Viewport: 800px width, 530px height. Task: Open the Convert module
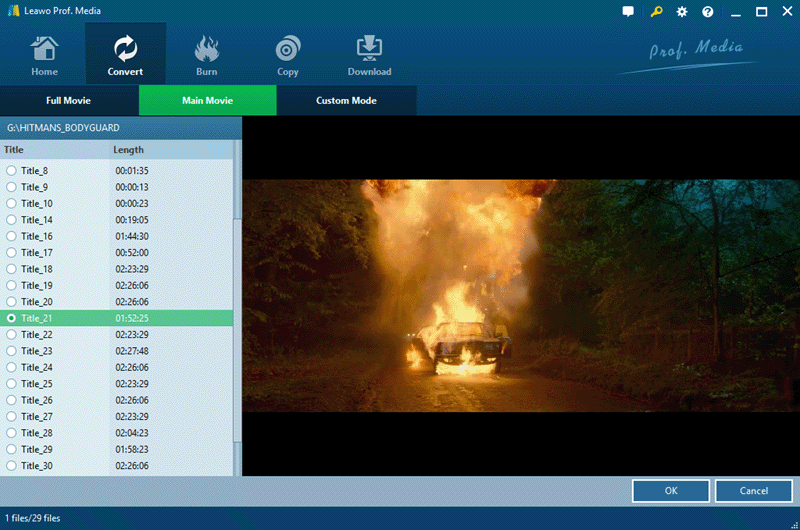pyautogui.click(x=125, y=55)
